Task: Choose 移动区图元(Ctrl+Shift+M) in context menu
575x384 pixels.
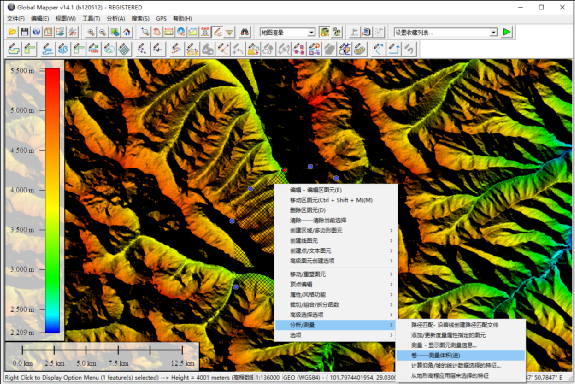Action: pyautogui.click(x=336, y=200)
